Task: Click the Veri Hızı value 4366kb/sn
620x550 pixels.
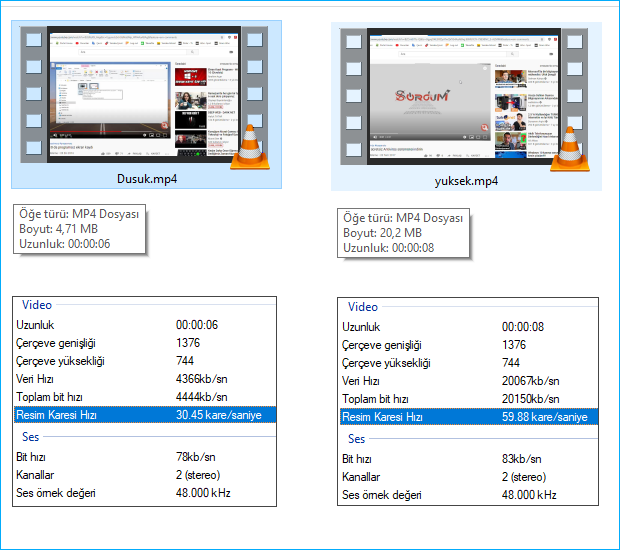Action: coord(202,379)
